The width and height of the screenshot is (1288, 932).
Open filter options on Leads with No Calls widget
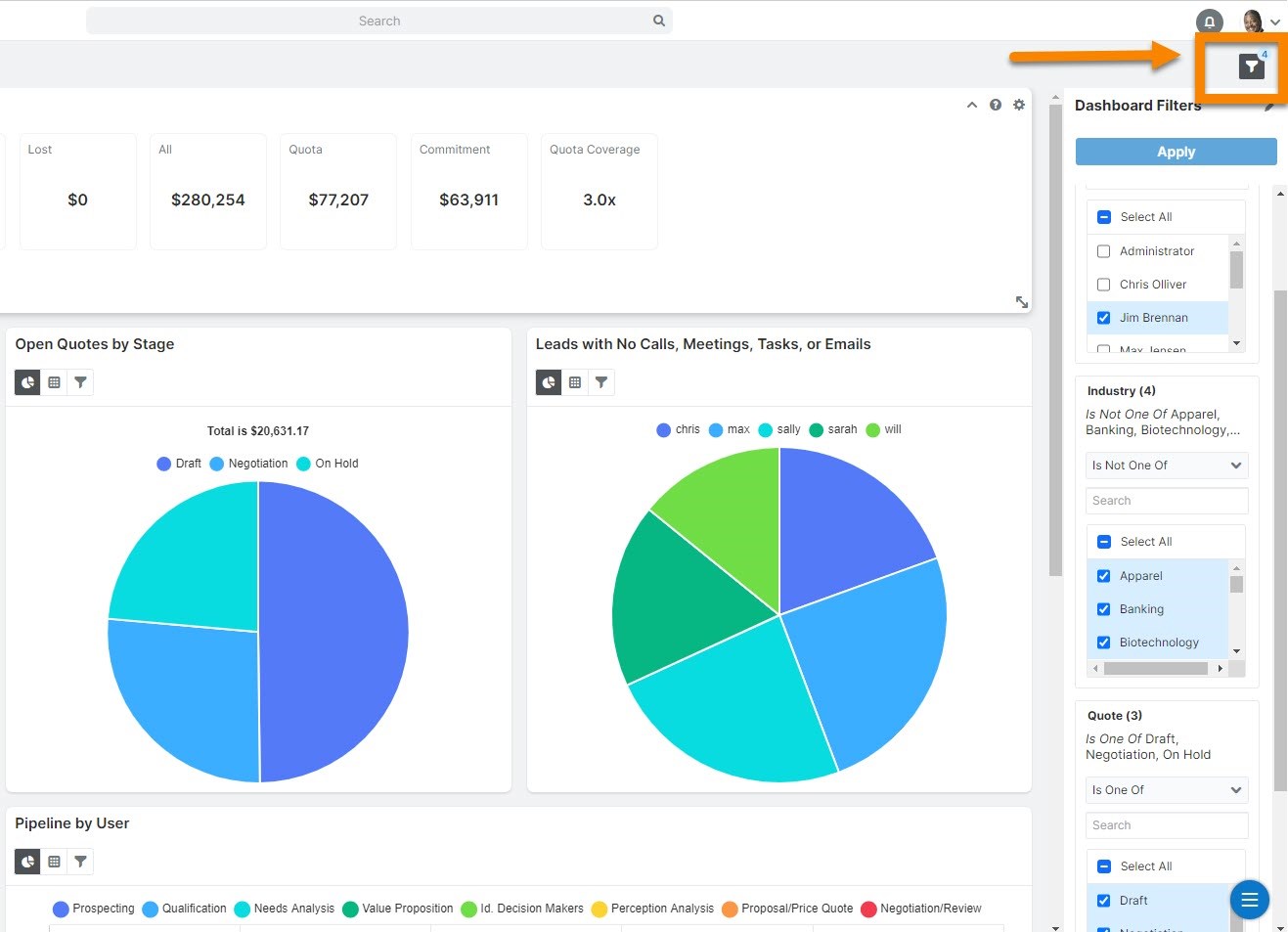point(601,382)
